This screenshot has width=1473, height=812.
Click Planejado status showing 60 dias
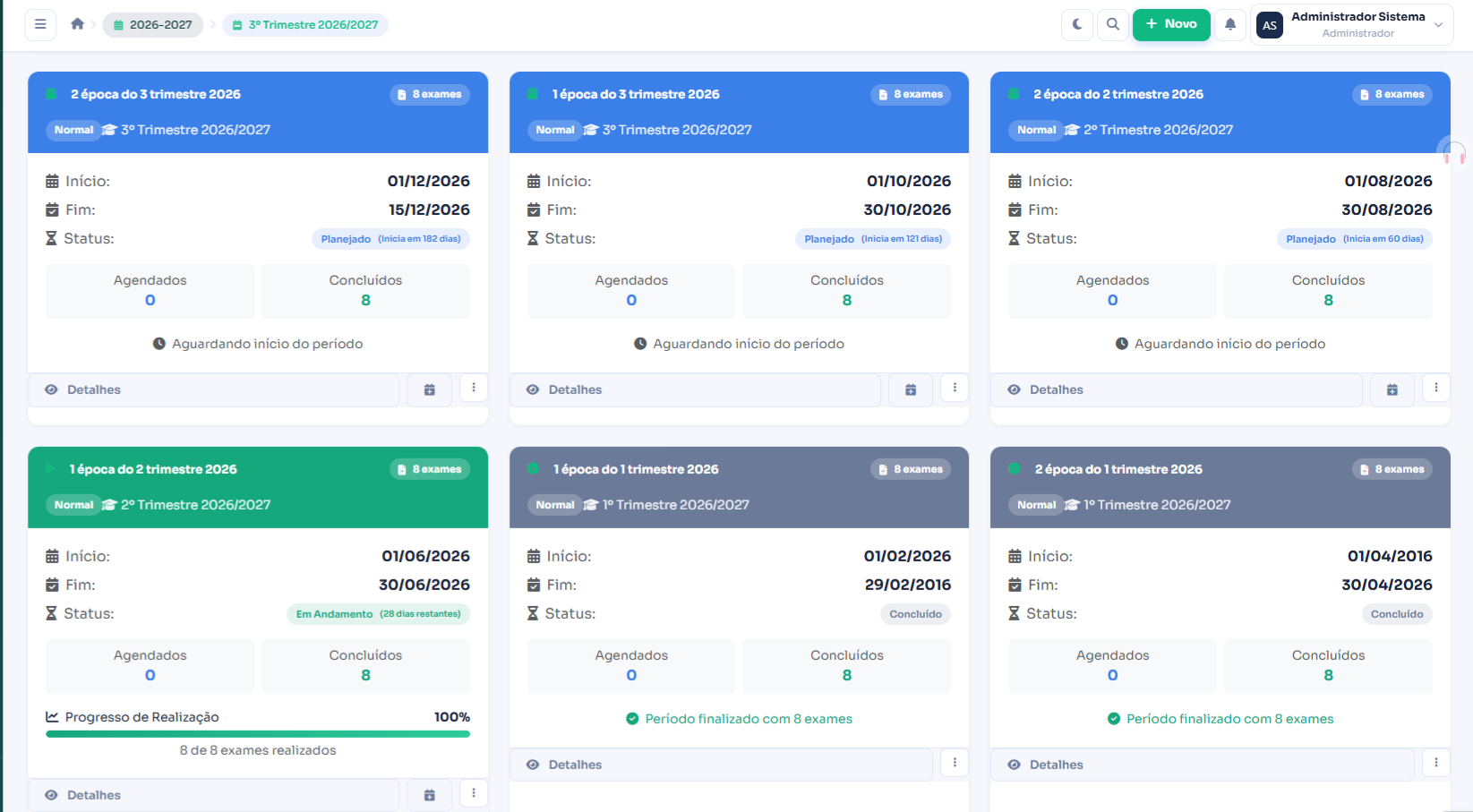(x=1355, y=239)
